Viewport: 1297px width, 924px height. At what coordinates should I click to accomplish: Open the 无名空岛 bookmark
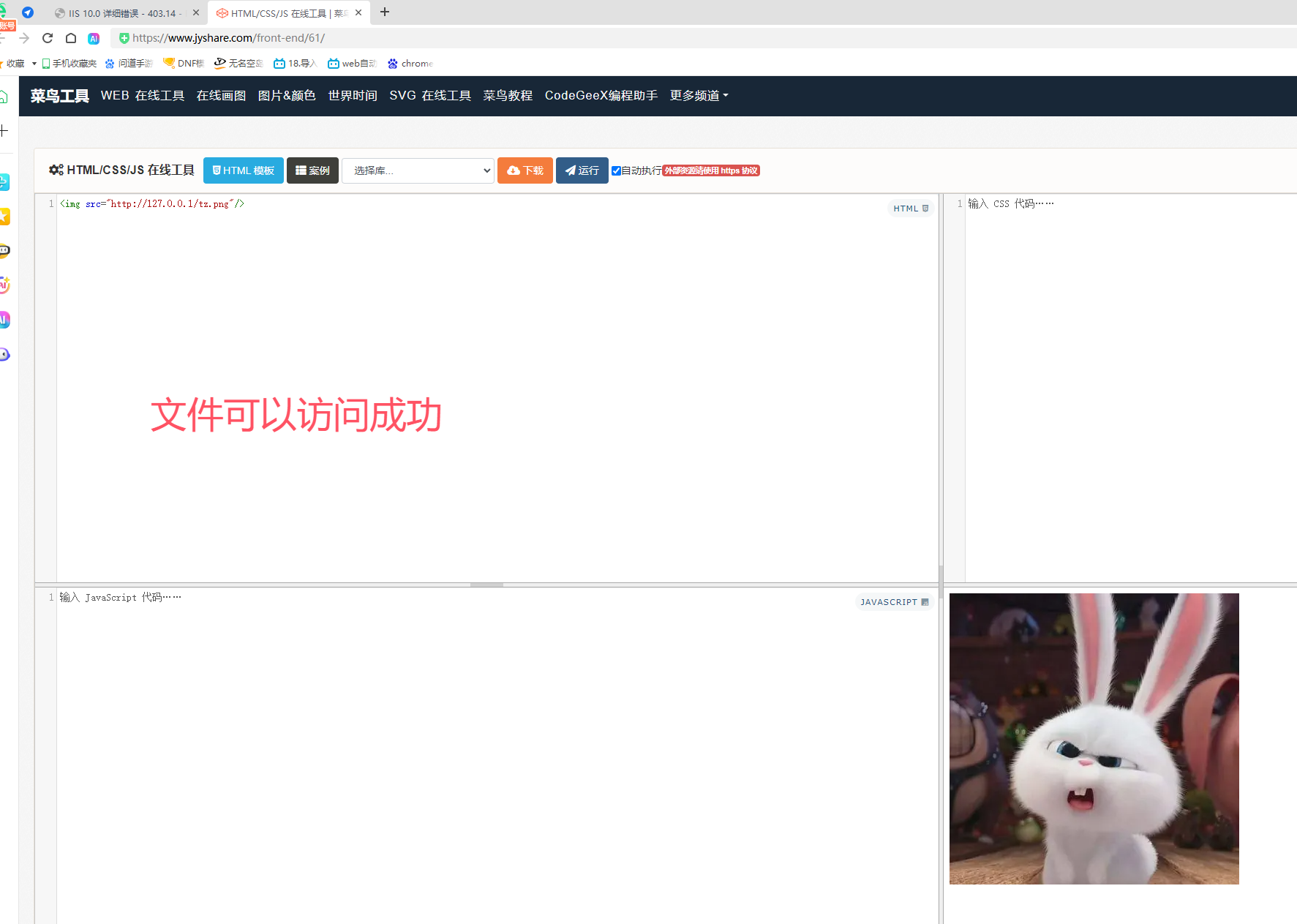238,64
